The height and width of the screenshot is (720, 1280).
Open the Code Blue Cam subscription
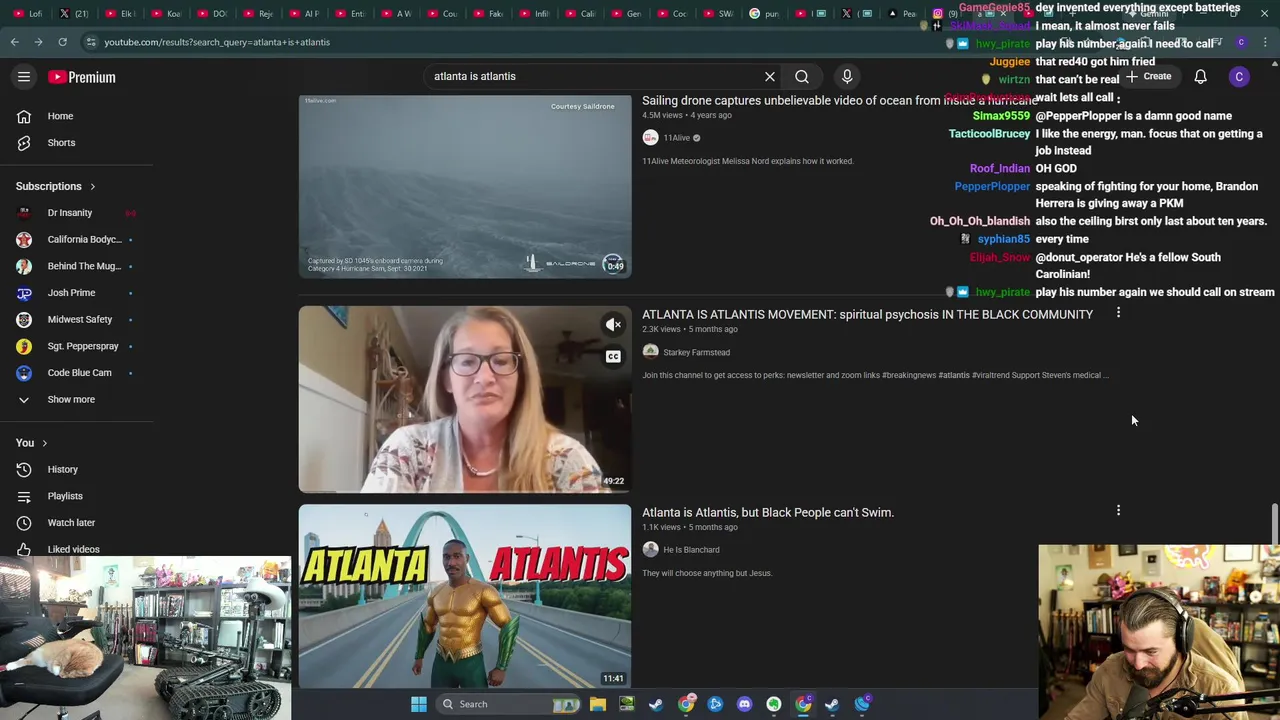click(x=76, y=372)
